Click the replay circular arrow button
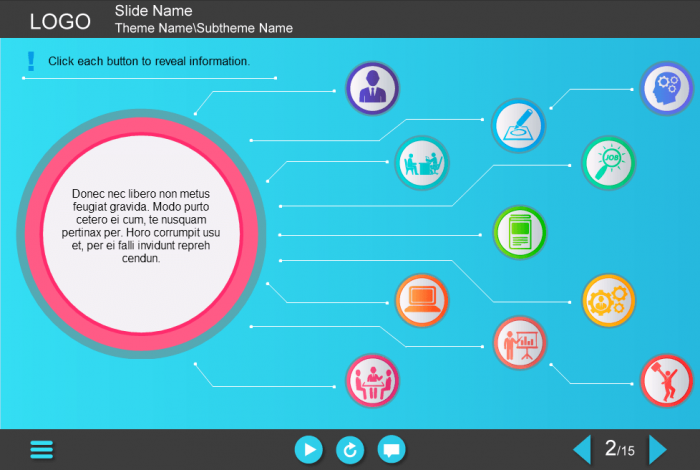This screenshot has height=470, width=700. [350, 450]
